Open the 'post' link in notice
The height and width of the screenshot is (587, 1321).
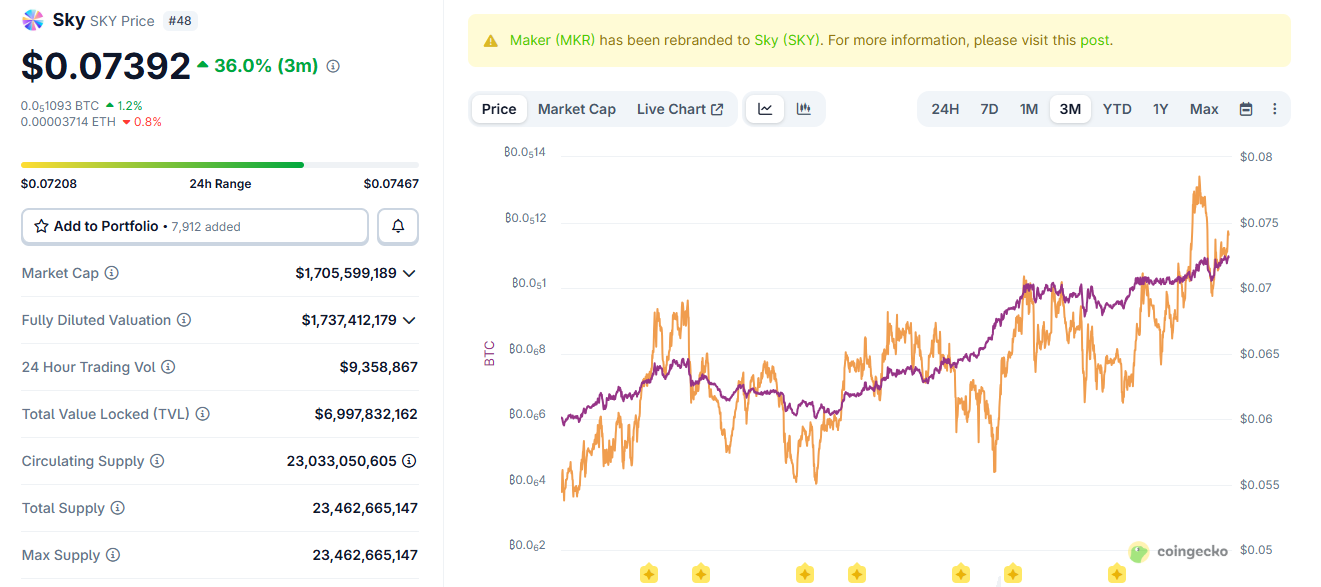(x=1094, y=41)
